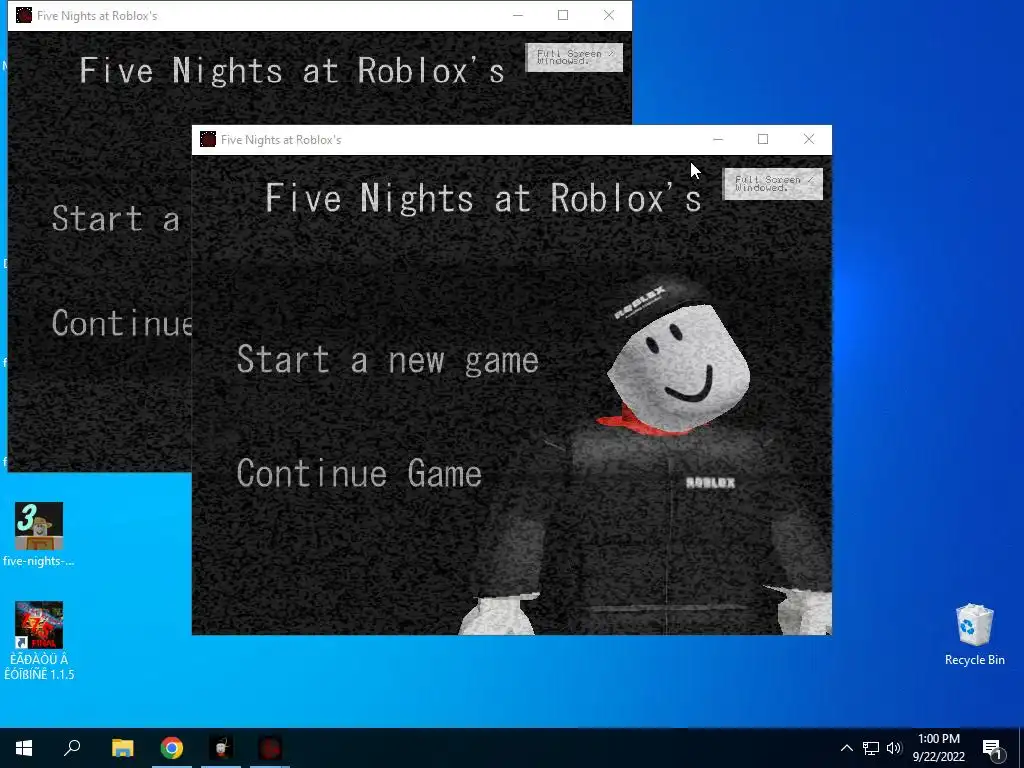
Task: Start a new game in front window
Action: coord(388,360)
